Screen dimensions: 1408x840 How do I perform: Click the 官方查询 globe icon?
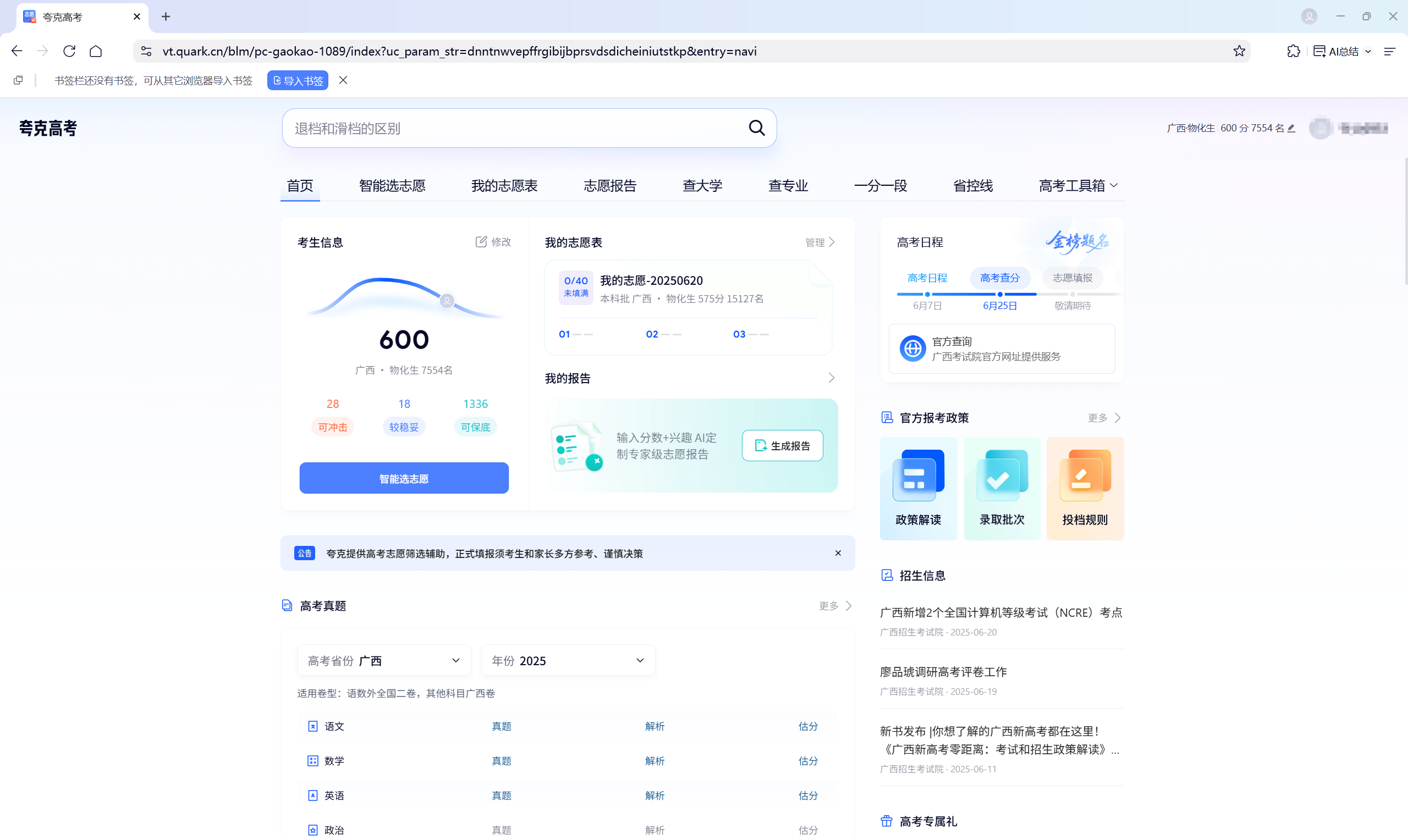click(912, 348)
